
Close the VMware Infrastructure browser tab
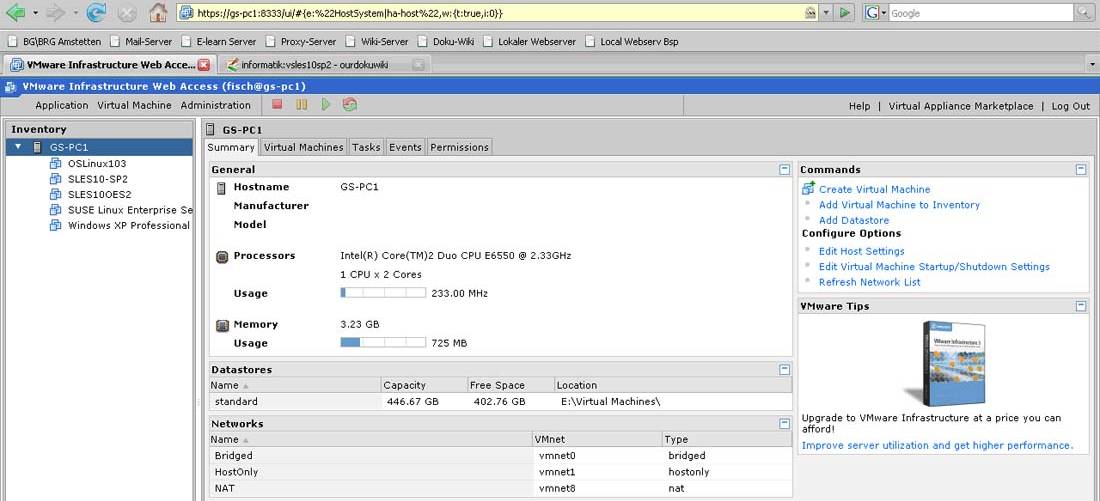coord(204,65)
